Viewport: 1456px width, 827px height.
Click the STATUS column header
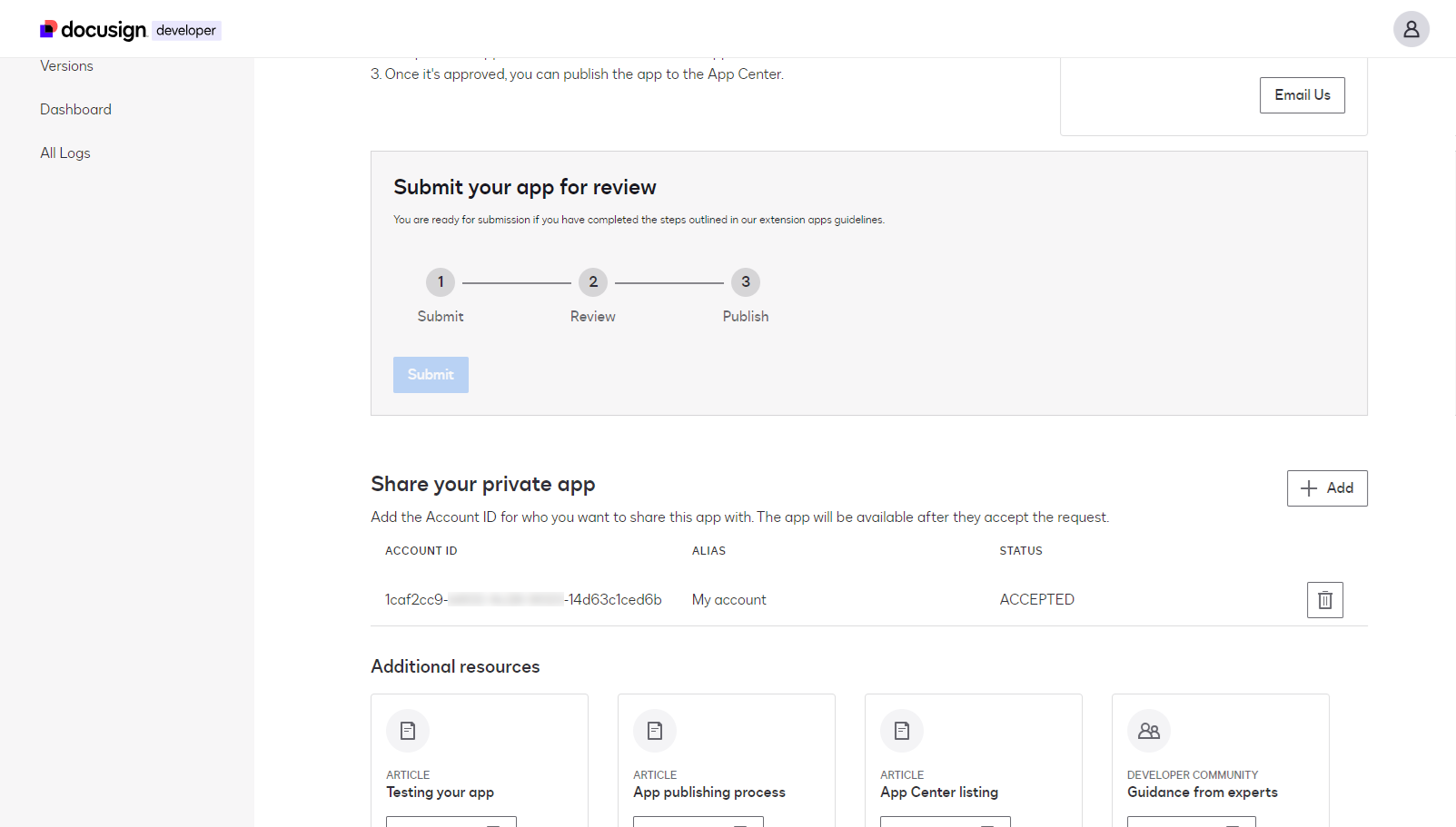coord(1021,551)
